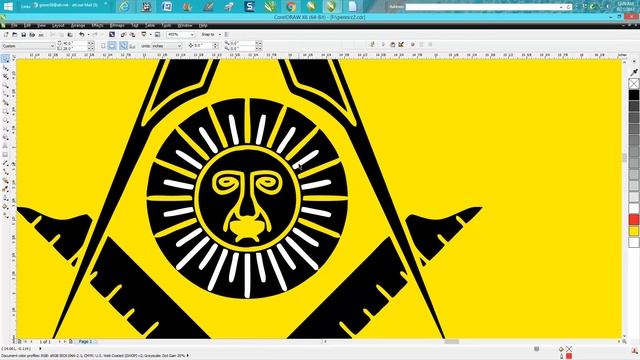Select the Interactive Fill tool in the toolbox
Screen dimensions: 640x360
(x=5, y=215)
